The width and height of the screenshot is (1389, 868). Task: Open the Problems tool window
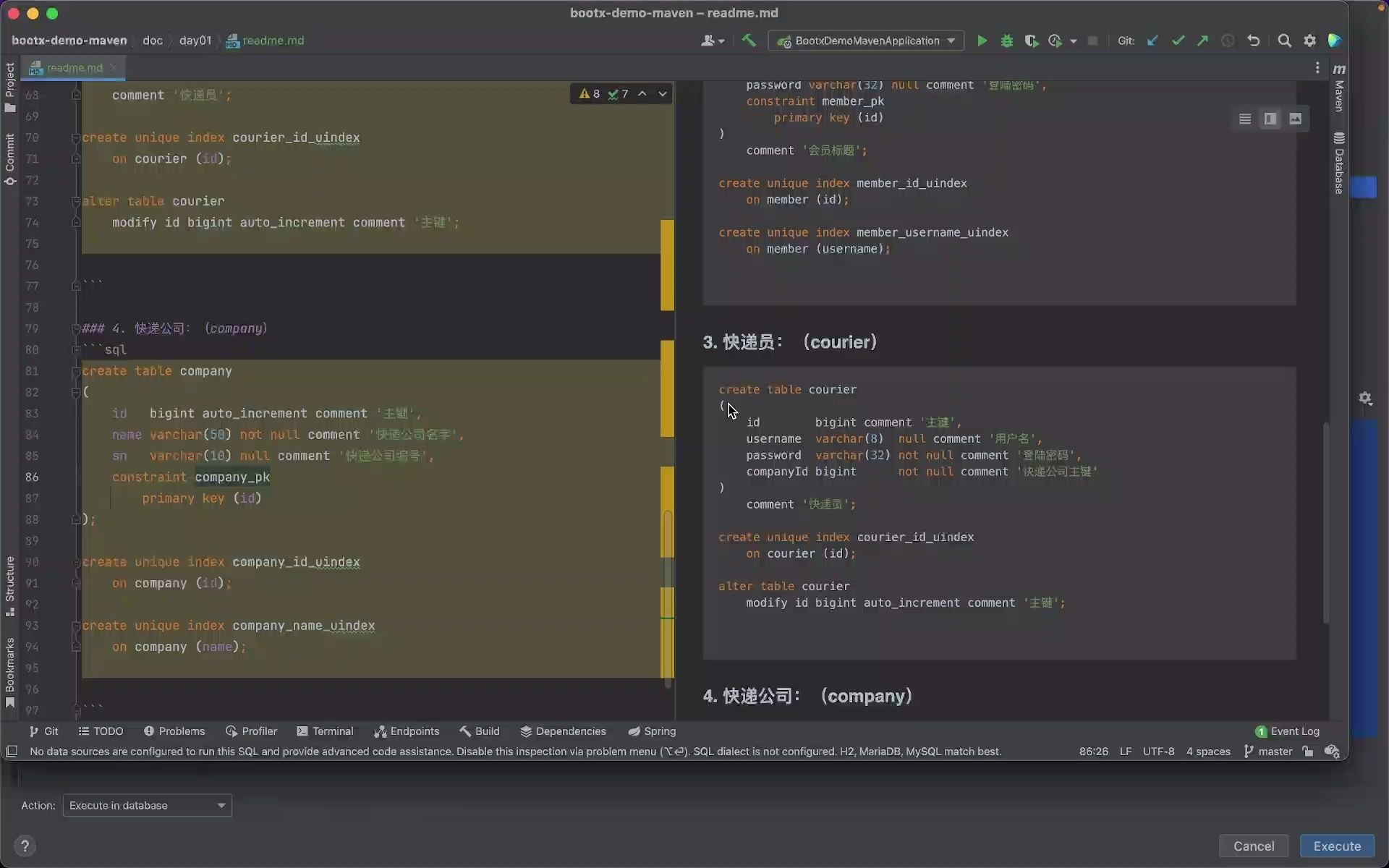[x=174, y=731]
